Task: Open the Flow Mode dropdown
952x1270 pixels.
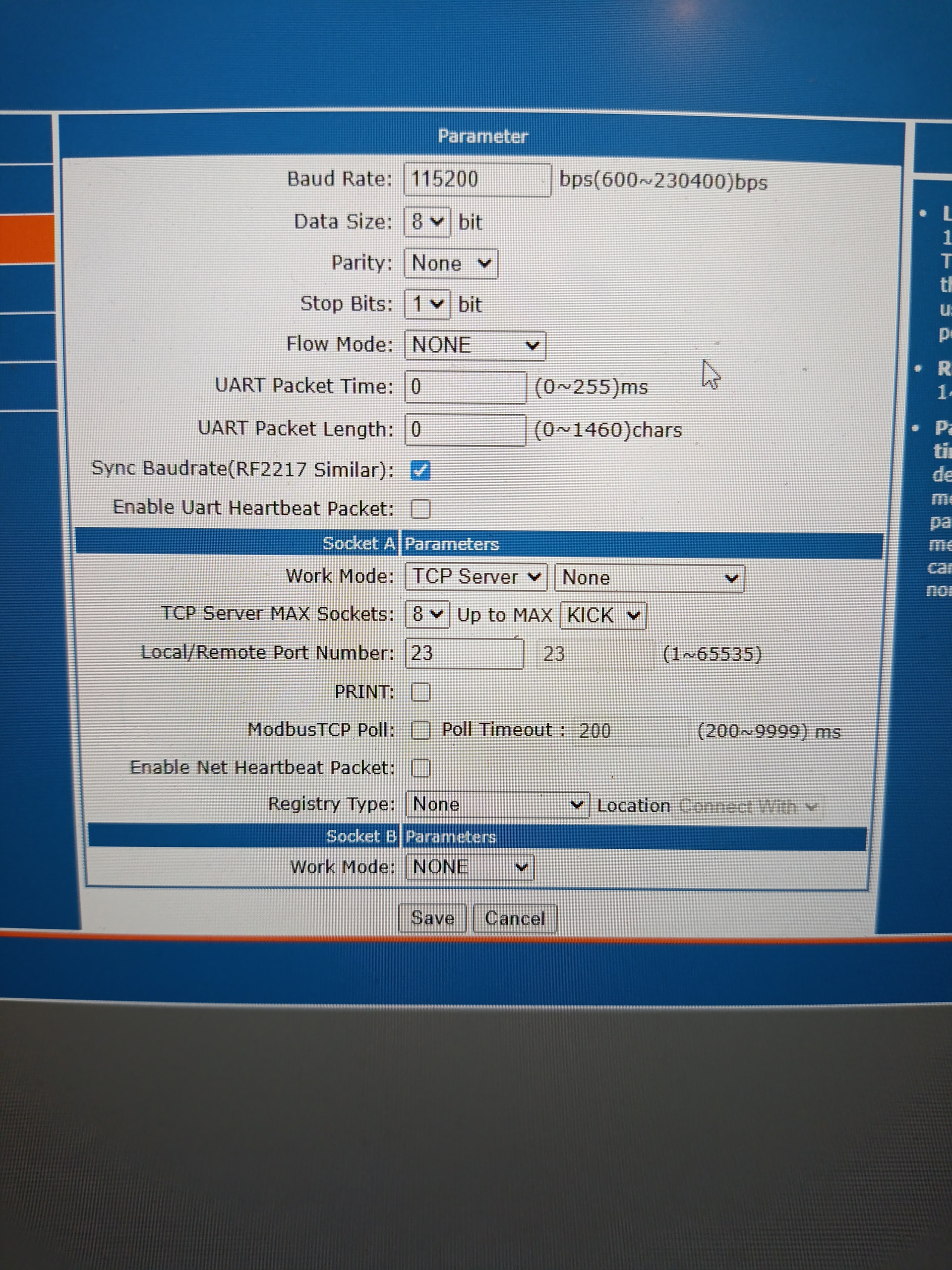Action: 475,345
